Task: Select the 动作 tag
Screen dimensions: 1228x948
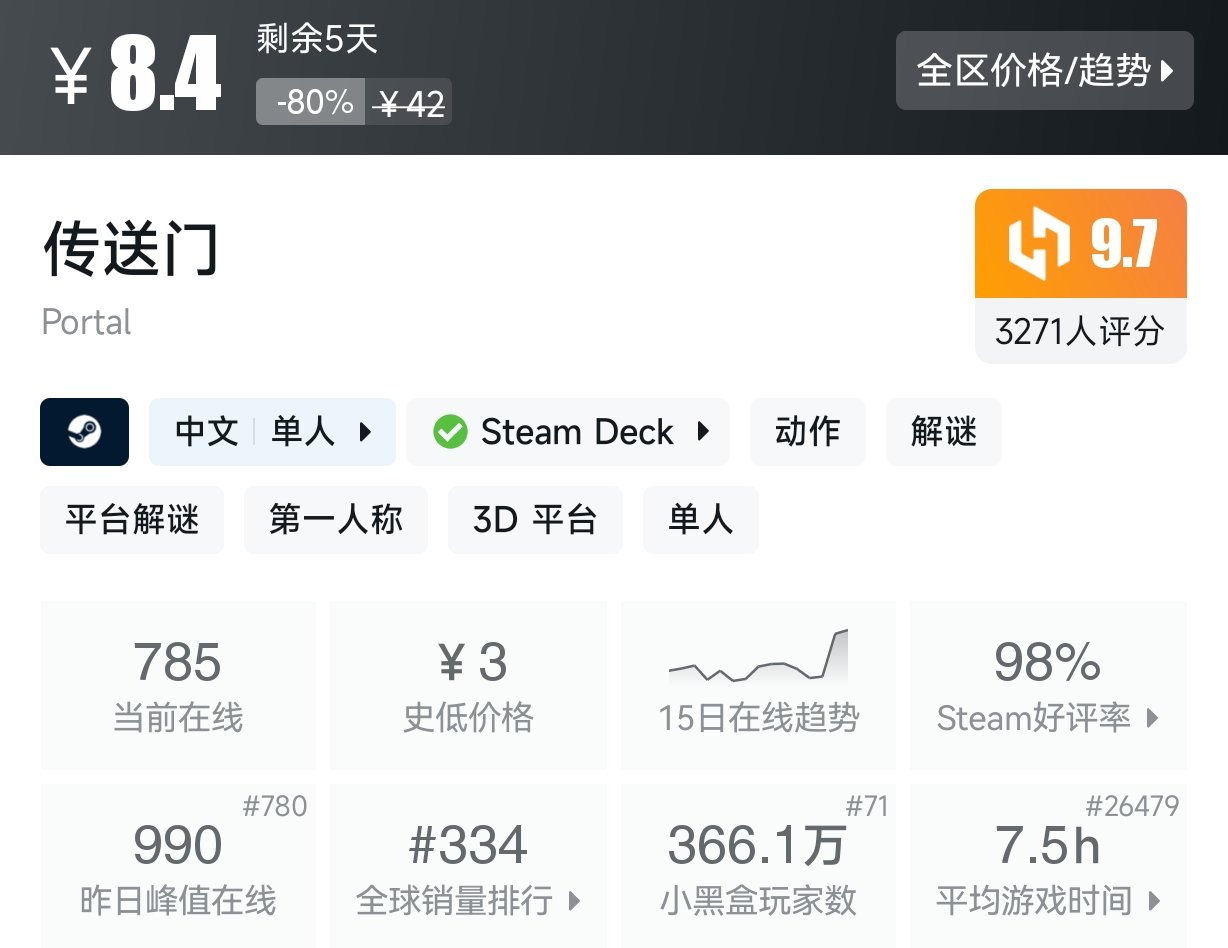Action: pos(808,432)
